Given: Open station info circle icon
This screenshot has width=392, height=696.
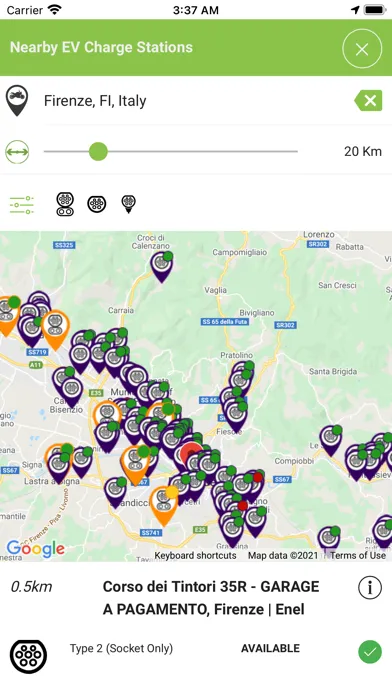Looking at the screenshot, I should [370, 587].
